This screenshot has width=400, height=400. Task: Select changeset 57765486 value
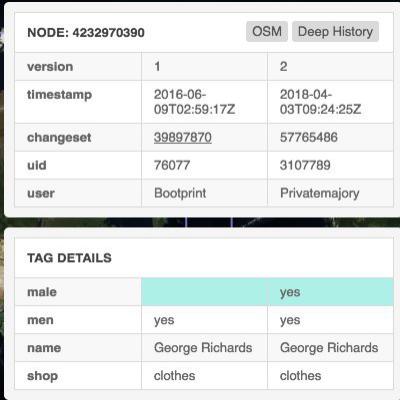tap(309, 137)
